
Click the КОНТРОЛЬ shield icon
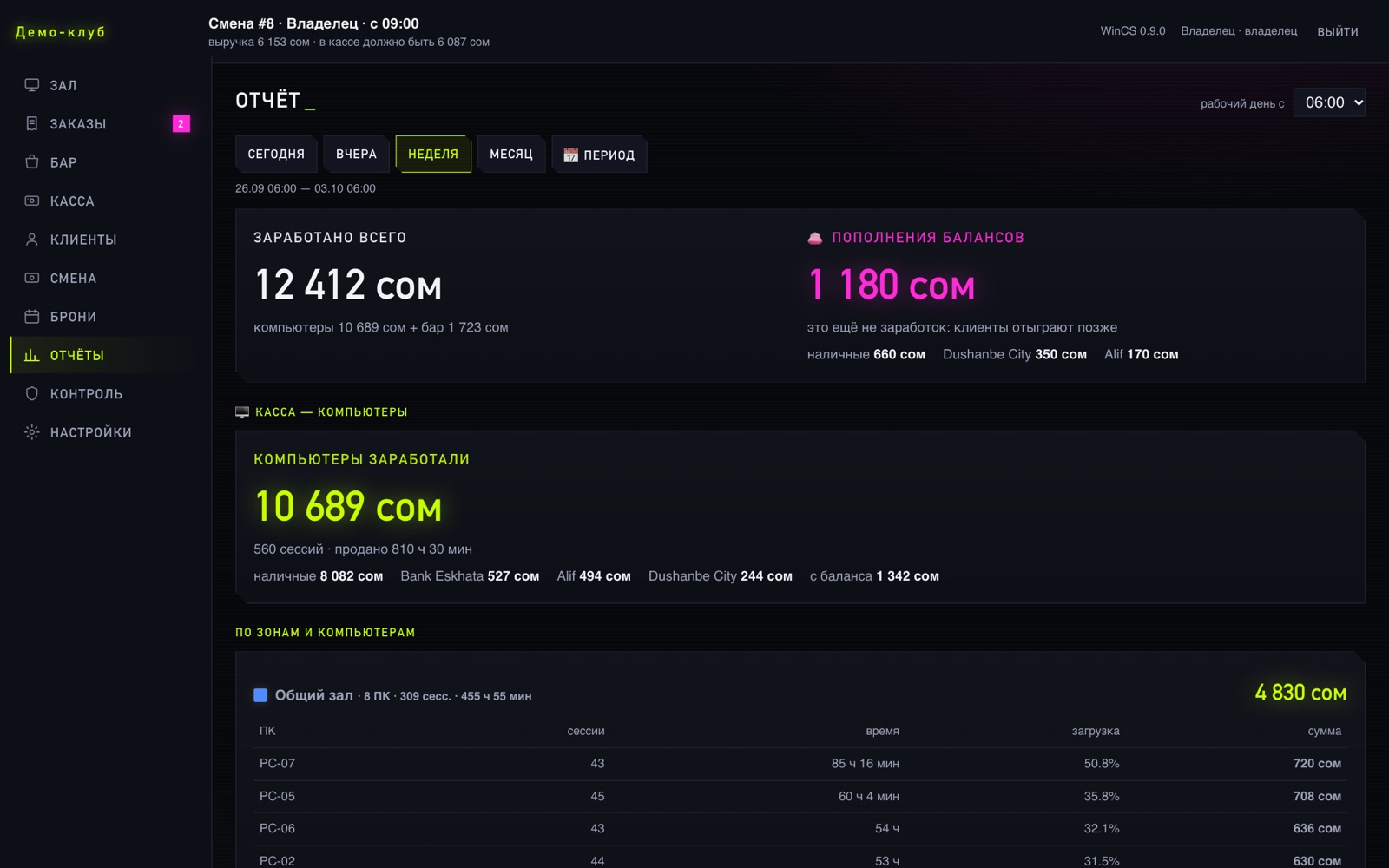pos(32,393)
